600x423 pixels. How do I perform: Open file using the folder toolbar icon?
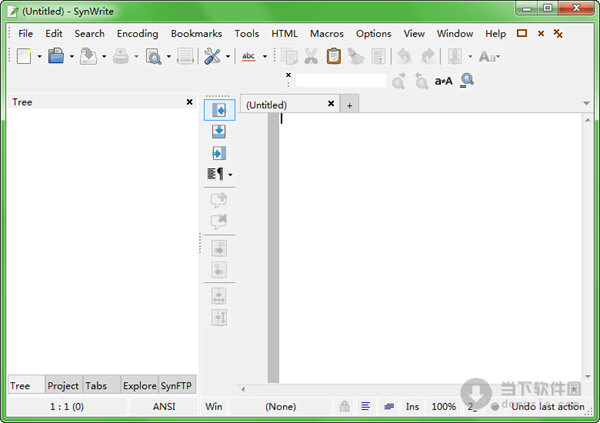point(56,56)
